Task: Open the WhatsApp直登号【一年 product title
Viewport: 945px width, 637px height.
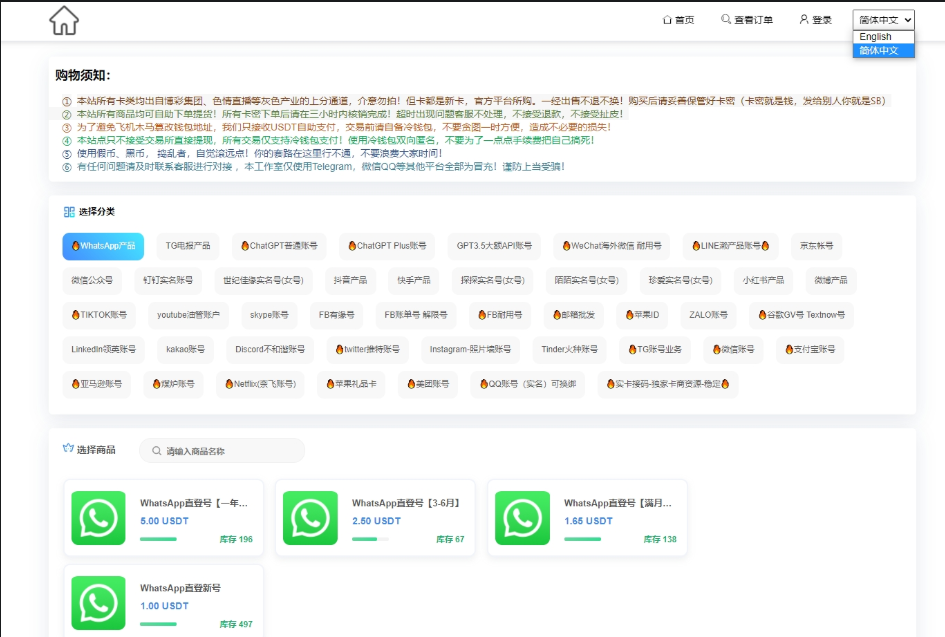Action: coord(194,503)
